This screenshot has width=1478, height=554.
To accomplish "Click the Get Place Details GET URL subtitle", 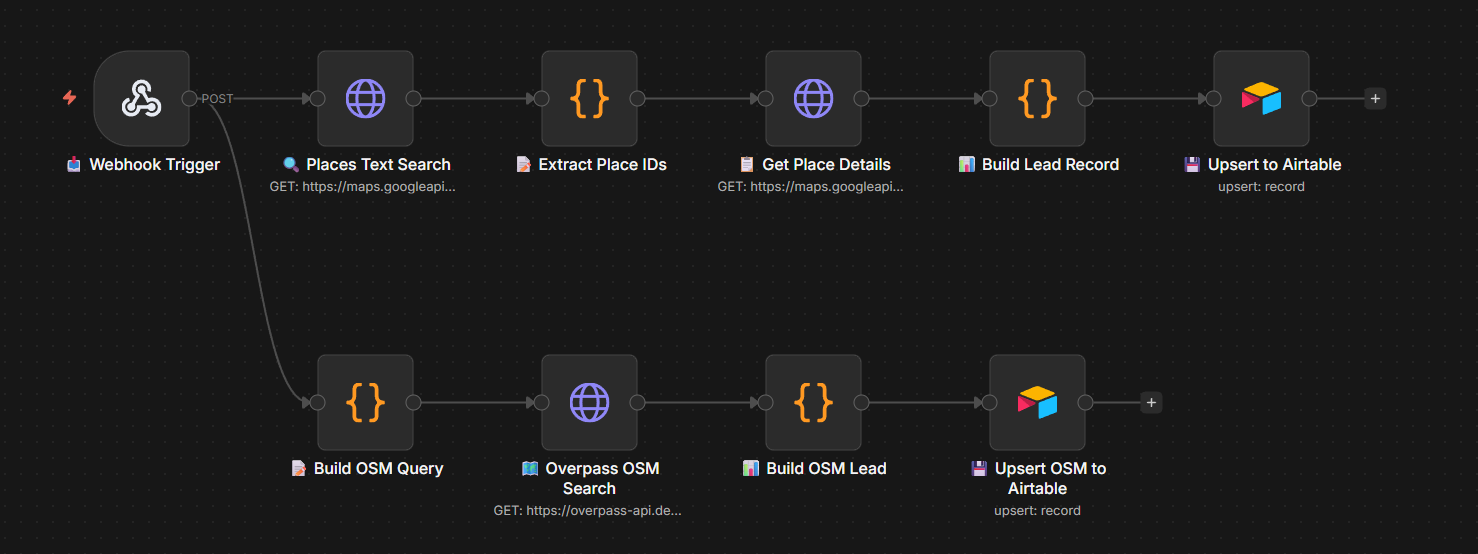I will 812,186.
